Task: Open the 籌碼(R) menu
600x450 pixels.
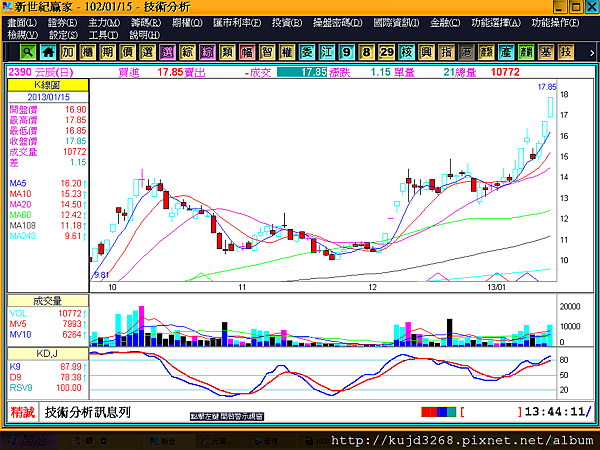Action: (x=146, y=23)
